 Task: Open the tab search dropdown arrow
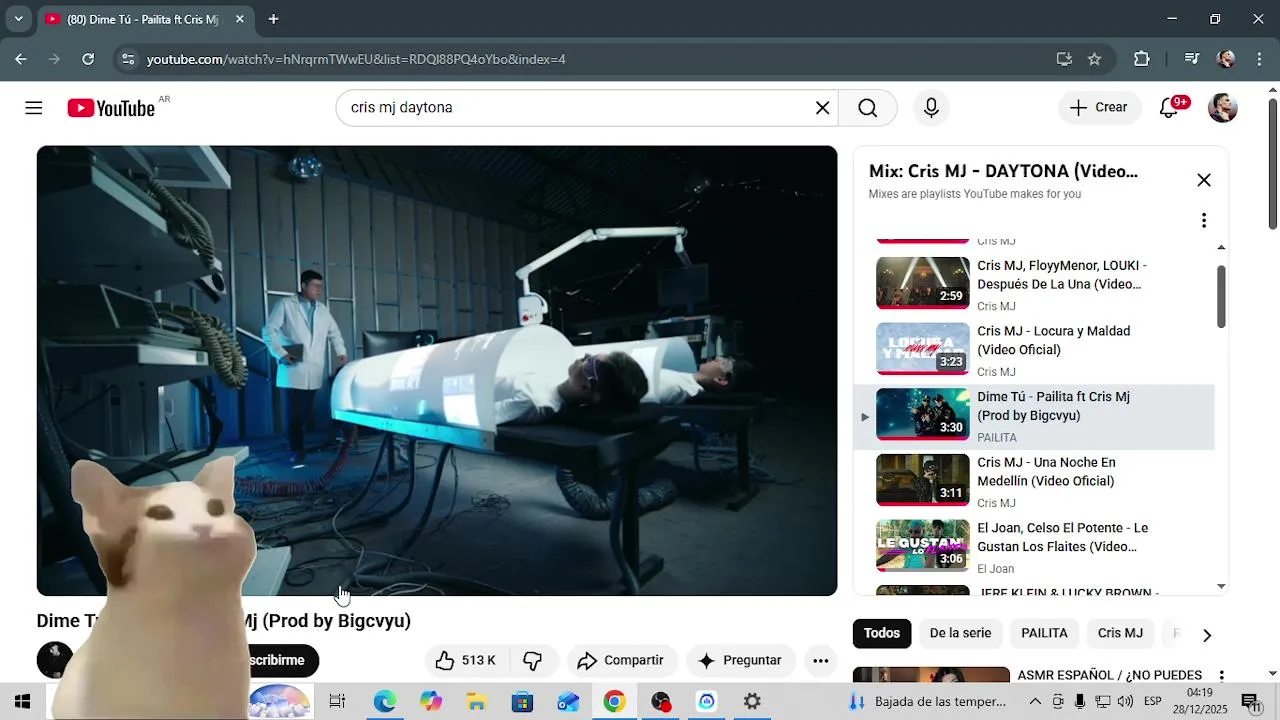(x=18, y=19)
